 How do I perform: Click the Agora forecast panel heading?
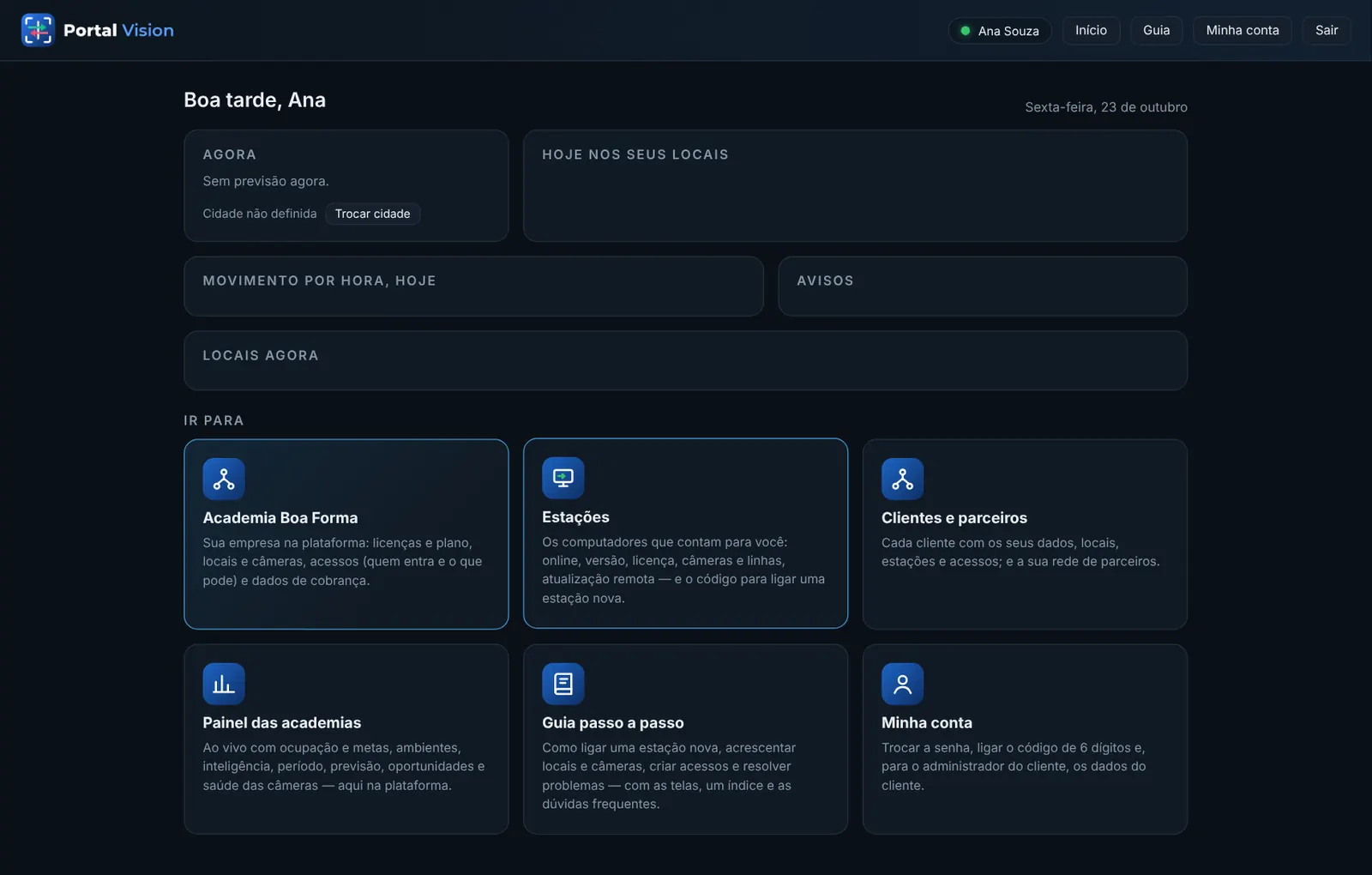[229, 154]
